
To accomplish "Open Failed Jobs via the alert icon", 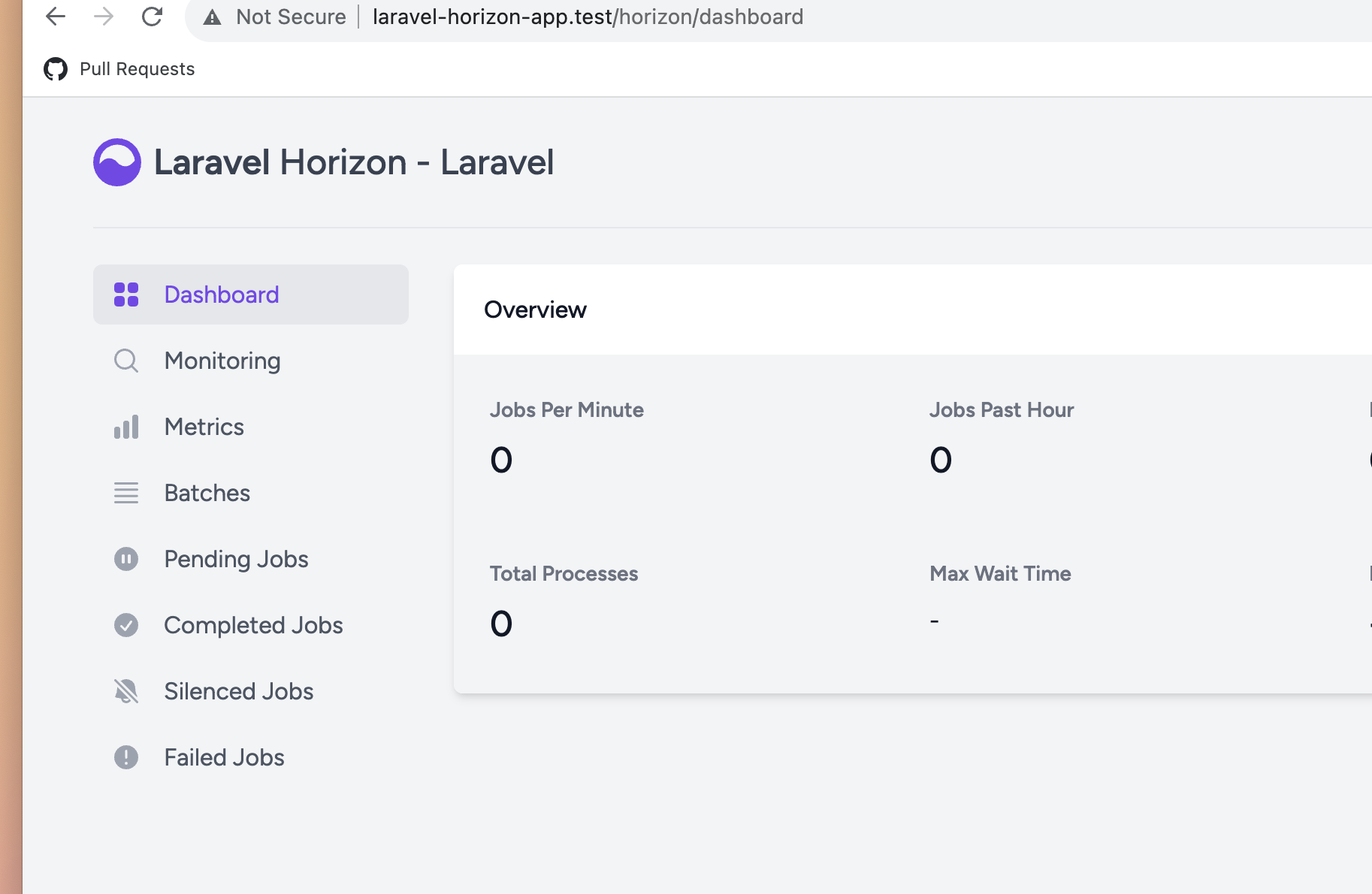I will [x=126, y=757].
